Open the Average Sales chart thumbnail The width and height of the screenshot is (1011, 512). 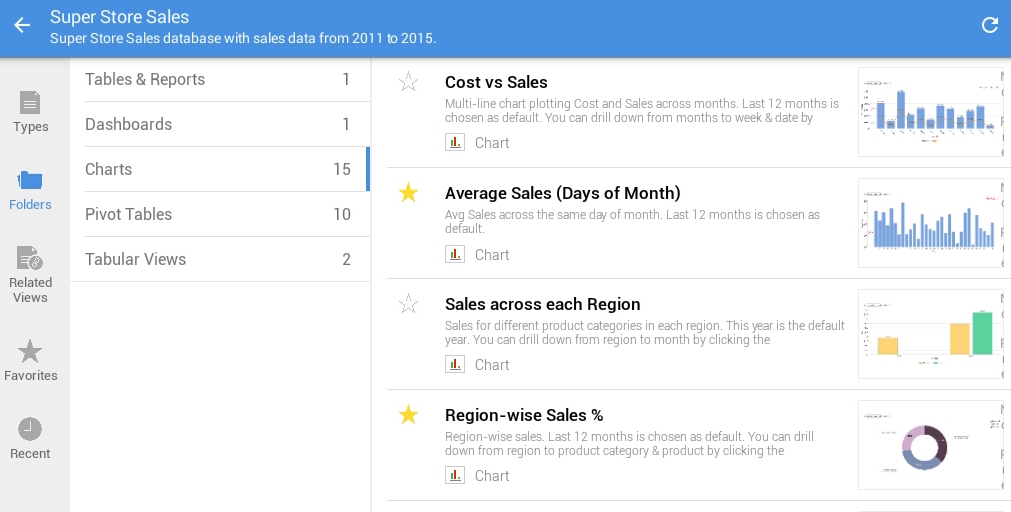click(x=930, y=223)
